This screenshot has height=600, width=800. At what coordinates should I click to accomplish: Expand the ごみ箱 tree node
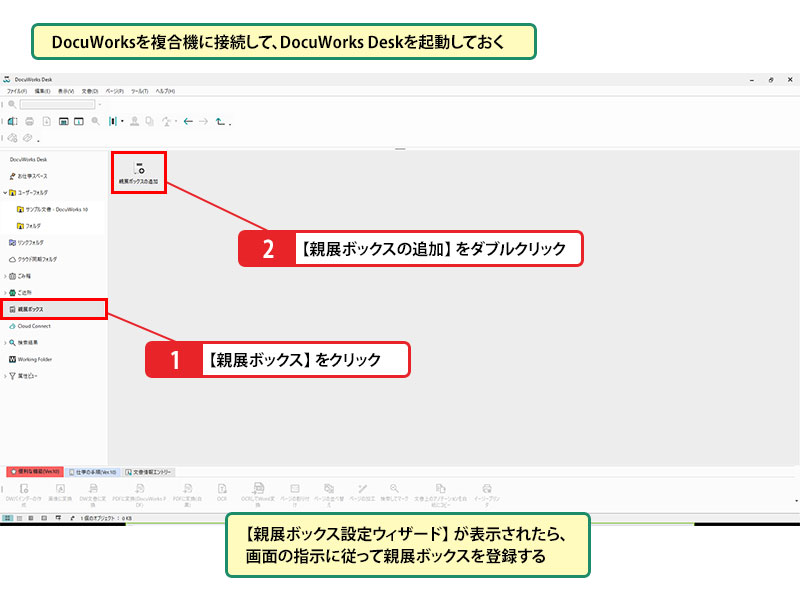5,276
